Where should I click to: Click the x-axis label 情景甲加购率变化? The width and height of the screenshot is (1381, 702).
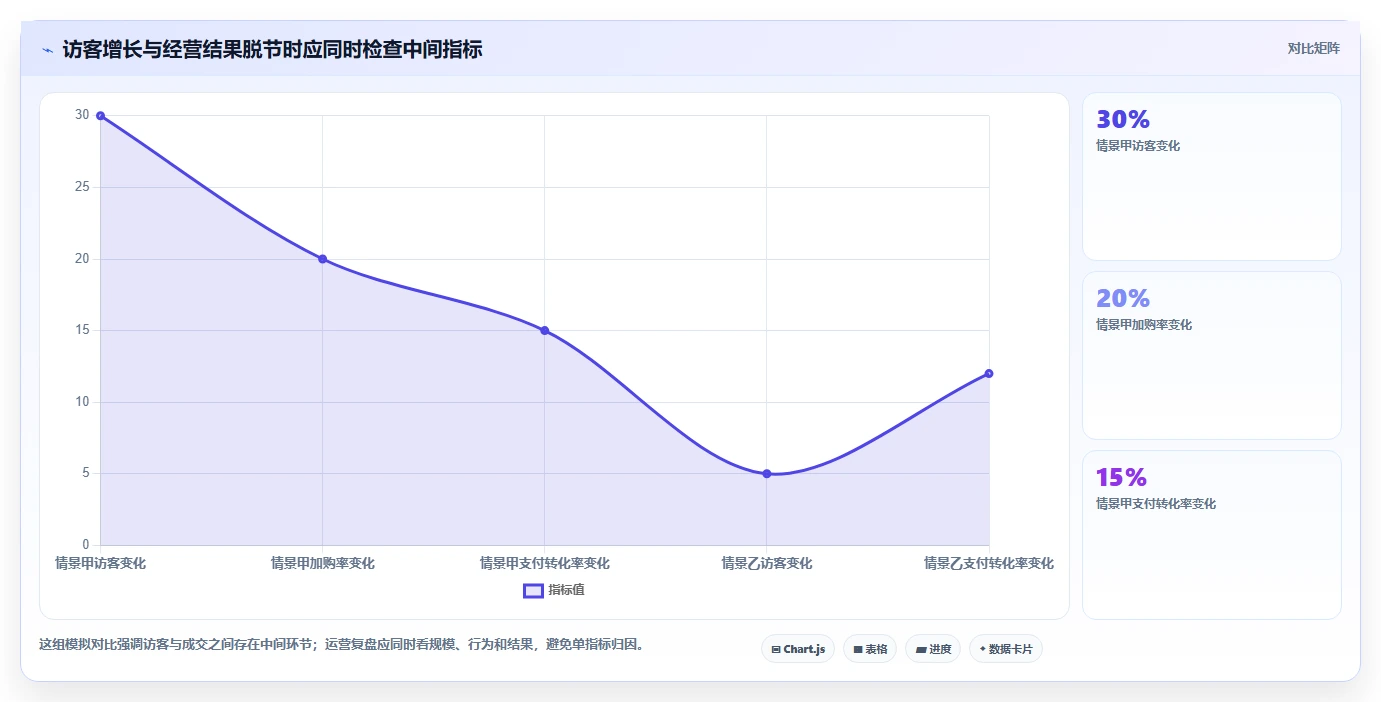322,563
